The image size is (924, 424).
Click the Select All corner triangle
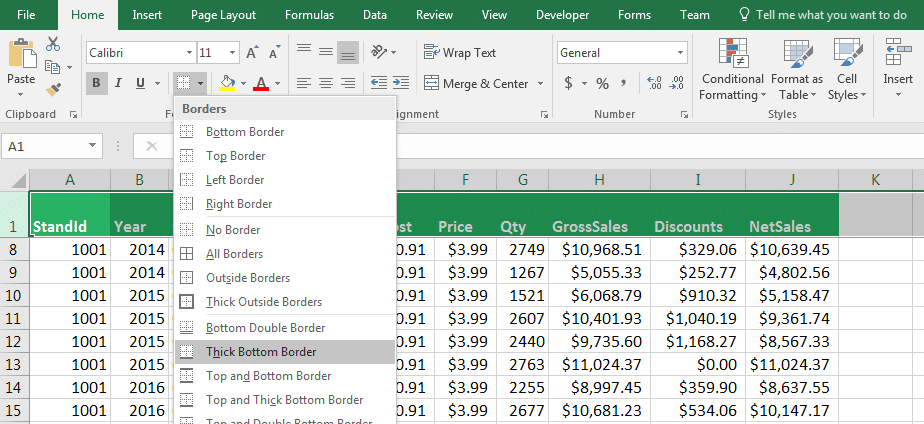click(18, 180)
